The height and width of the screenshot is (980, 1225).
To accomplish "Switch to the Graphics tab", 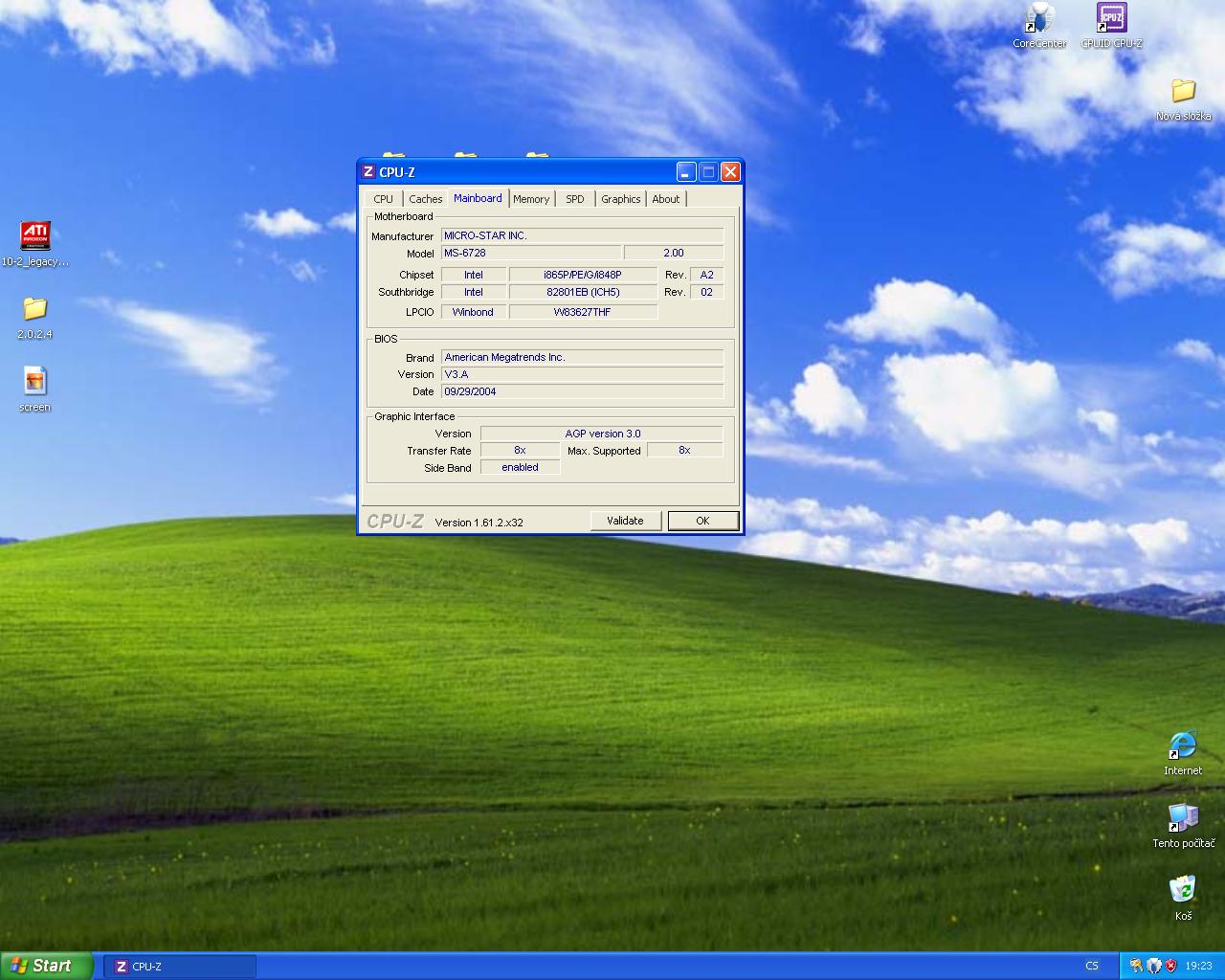I will point(621,199).
